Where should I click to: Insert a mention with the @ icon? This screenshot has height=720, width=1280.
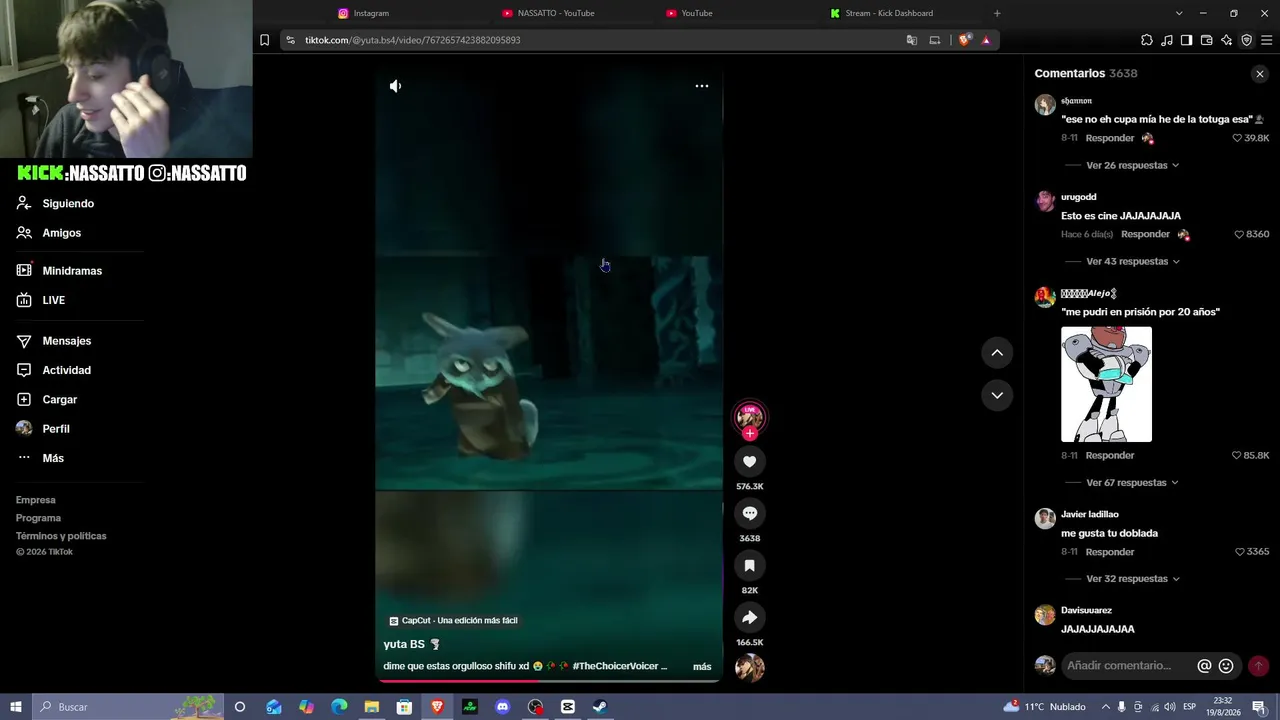point(1205,666)
